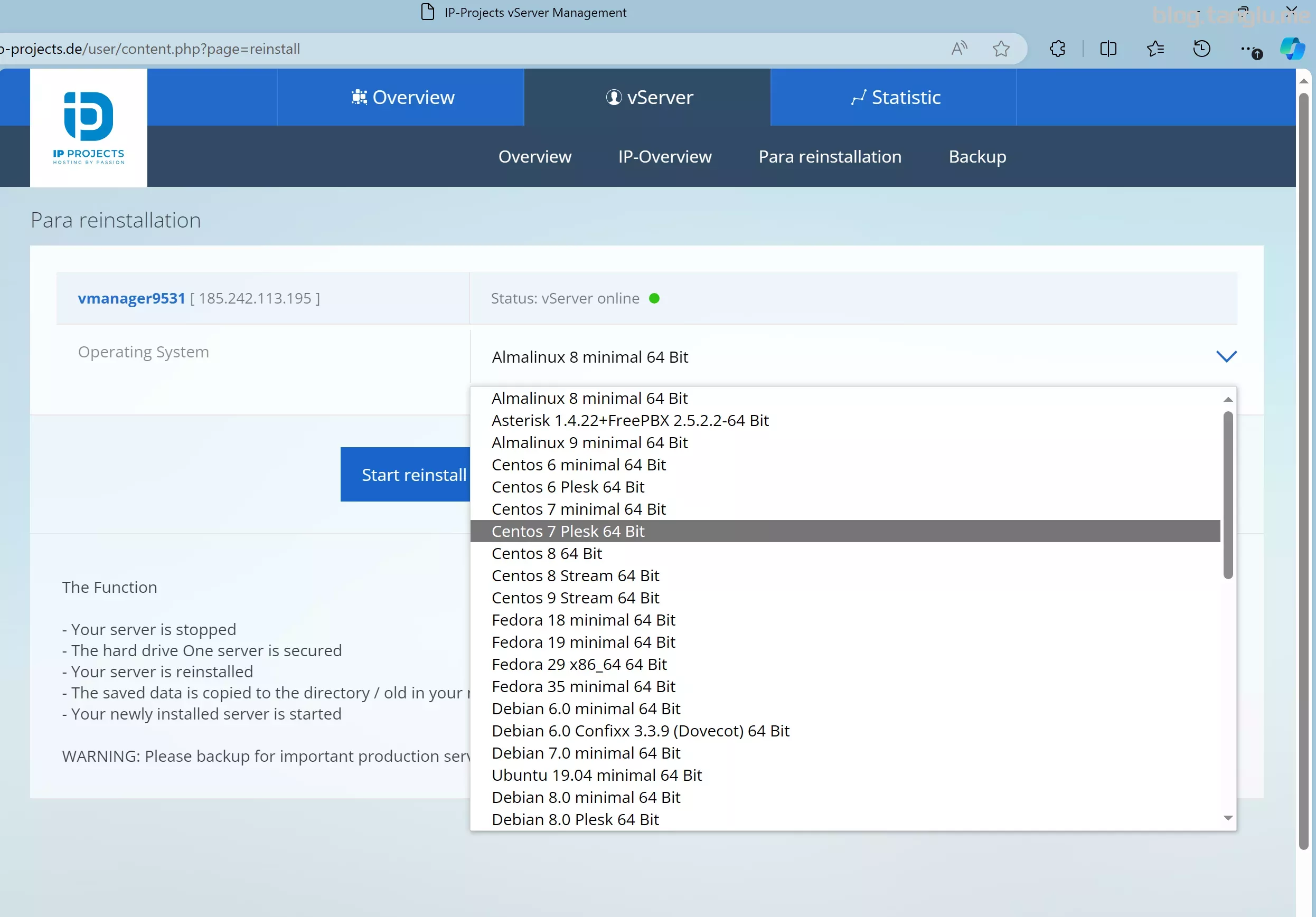Pick Debian 8.0 minimal 64 Bit option
This screenshot has width=1316, height=917.
coord(585,797)
